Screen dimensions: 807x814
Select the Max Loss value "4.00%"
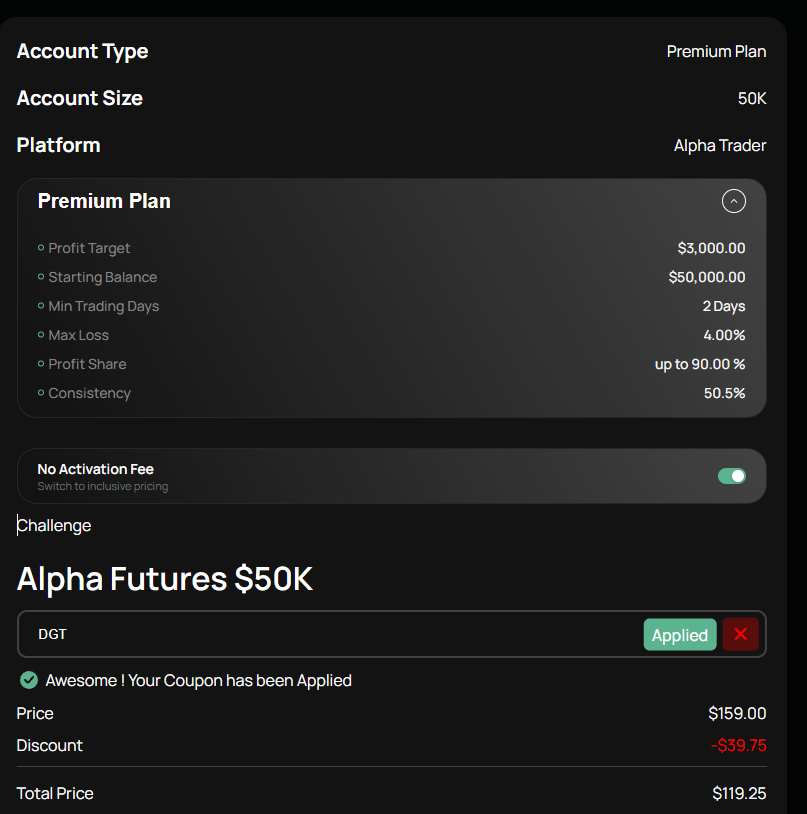click(x=724, y=335)
